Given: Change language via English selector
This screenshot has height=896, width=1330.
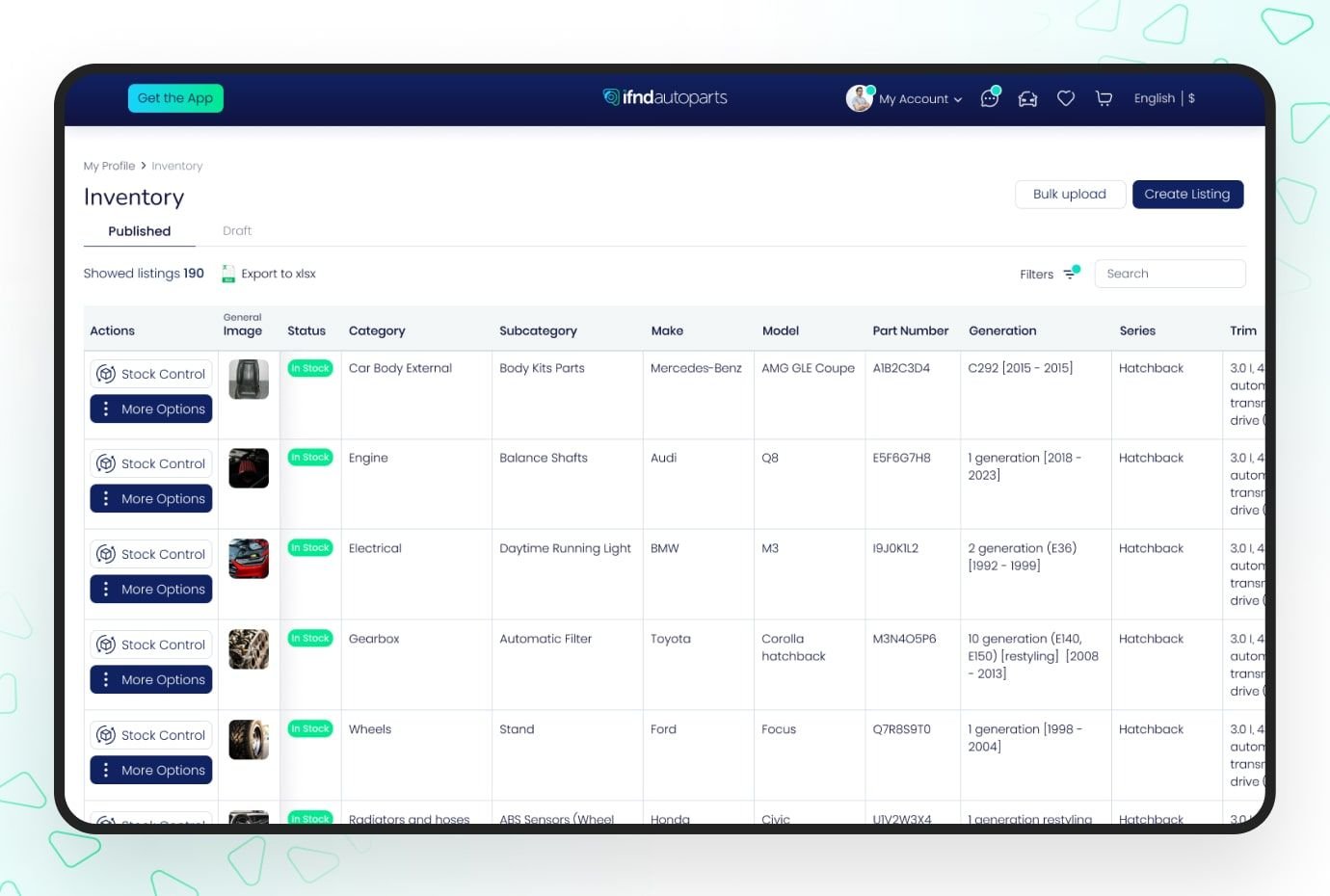Looking at the screenshot, I should tap(1155, 98).
